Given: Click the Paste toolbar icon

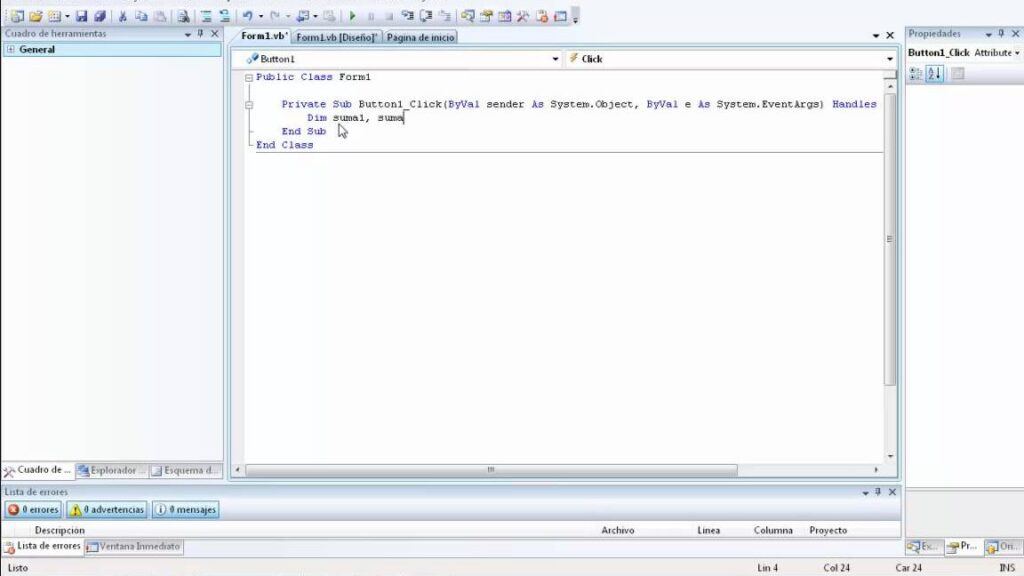Looking at the screenshot, I should point(160,16).
